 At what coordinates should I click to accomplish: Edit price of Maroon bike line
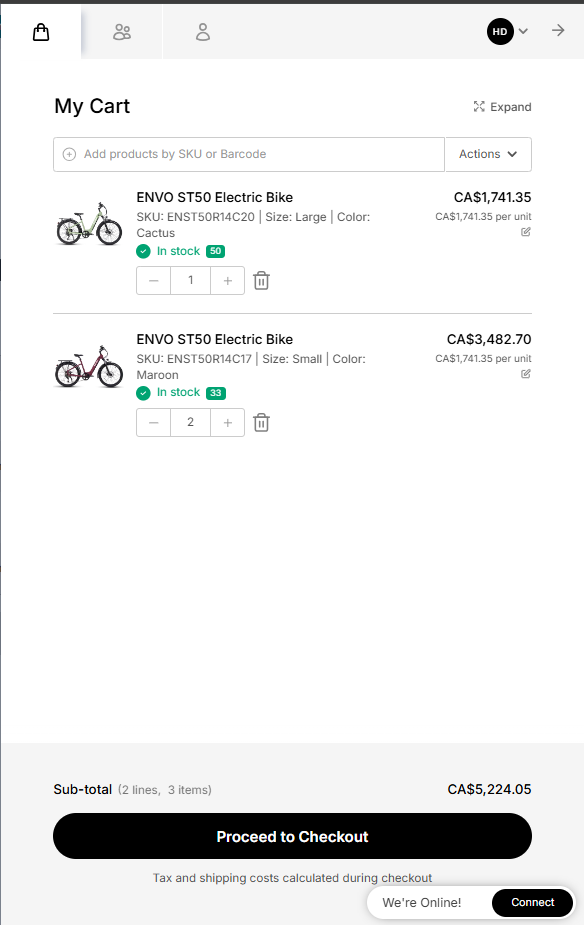tap(526, 373)
